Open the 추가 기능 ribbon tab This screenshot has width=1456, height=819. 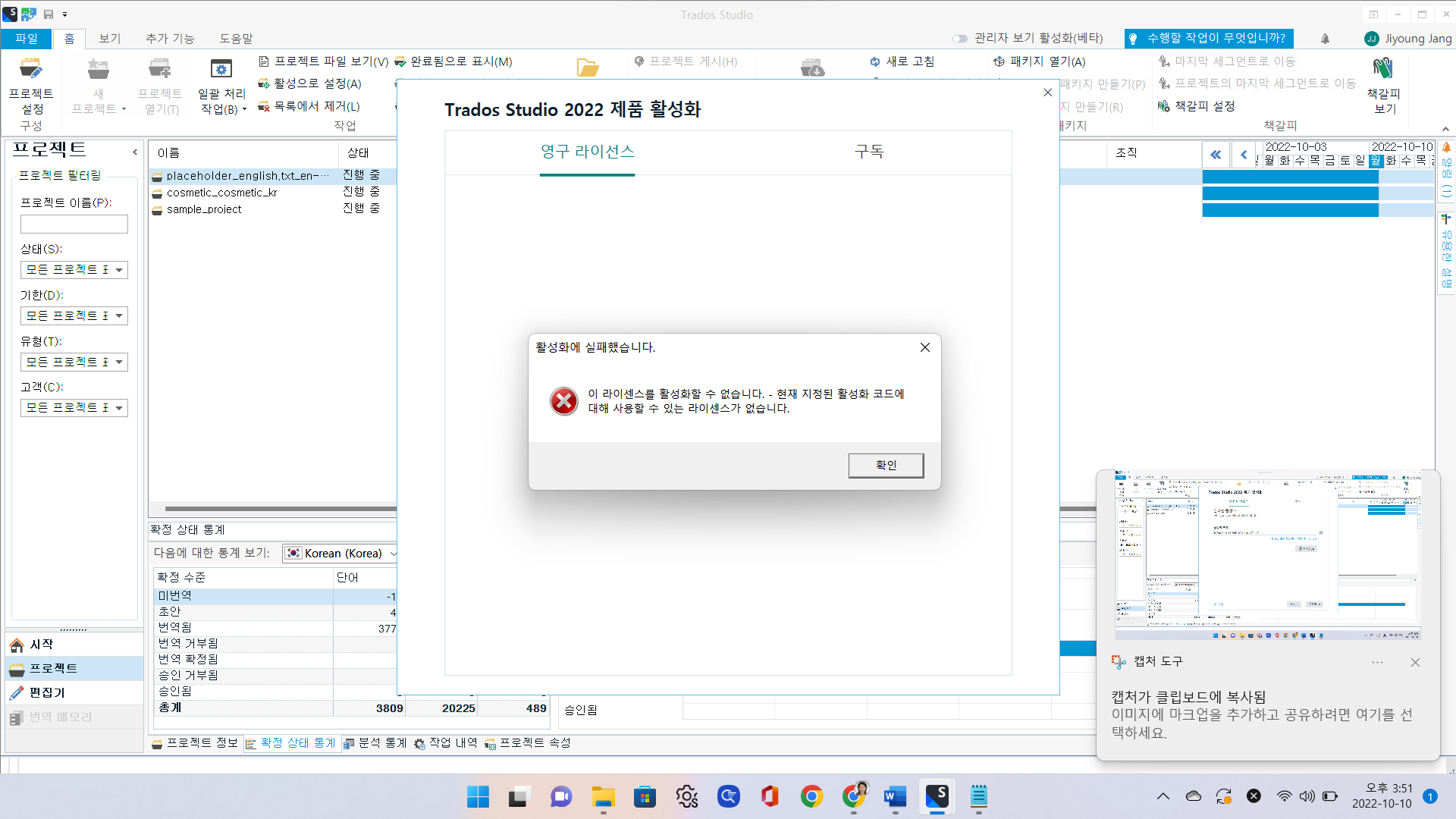(170, 38)
